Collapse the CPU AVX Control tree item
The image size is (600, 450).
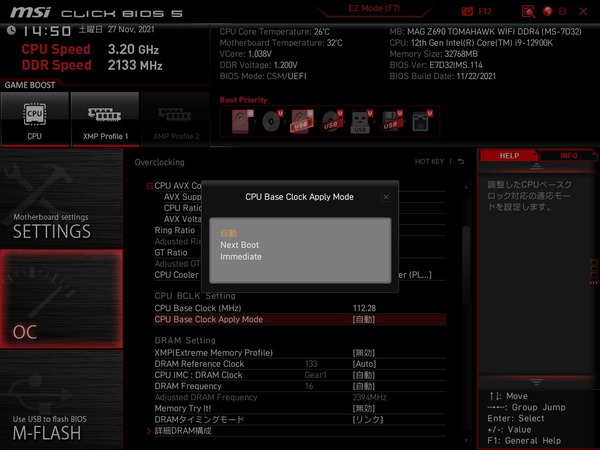[x=151, y=186]
